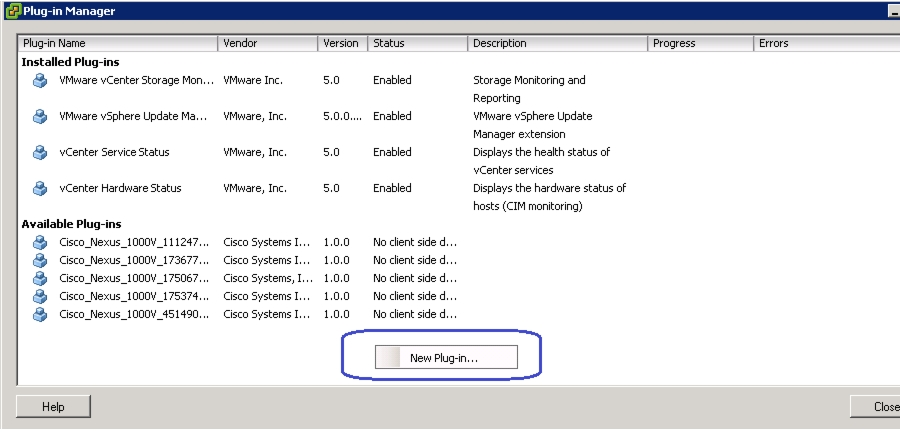Select Cisco_Nexus_1000V_173677... plug-in name
Image resolution: width=900 pixels, height=432 pixels.
tap(134, 260)
